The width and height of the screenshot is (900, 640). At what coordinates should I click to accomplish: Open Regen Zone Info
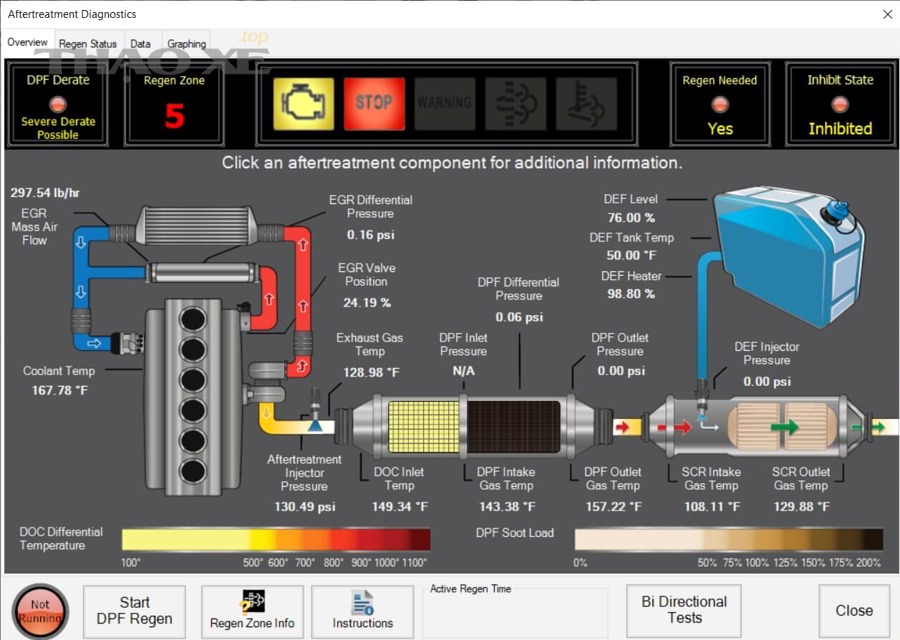point(252,611)
